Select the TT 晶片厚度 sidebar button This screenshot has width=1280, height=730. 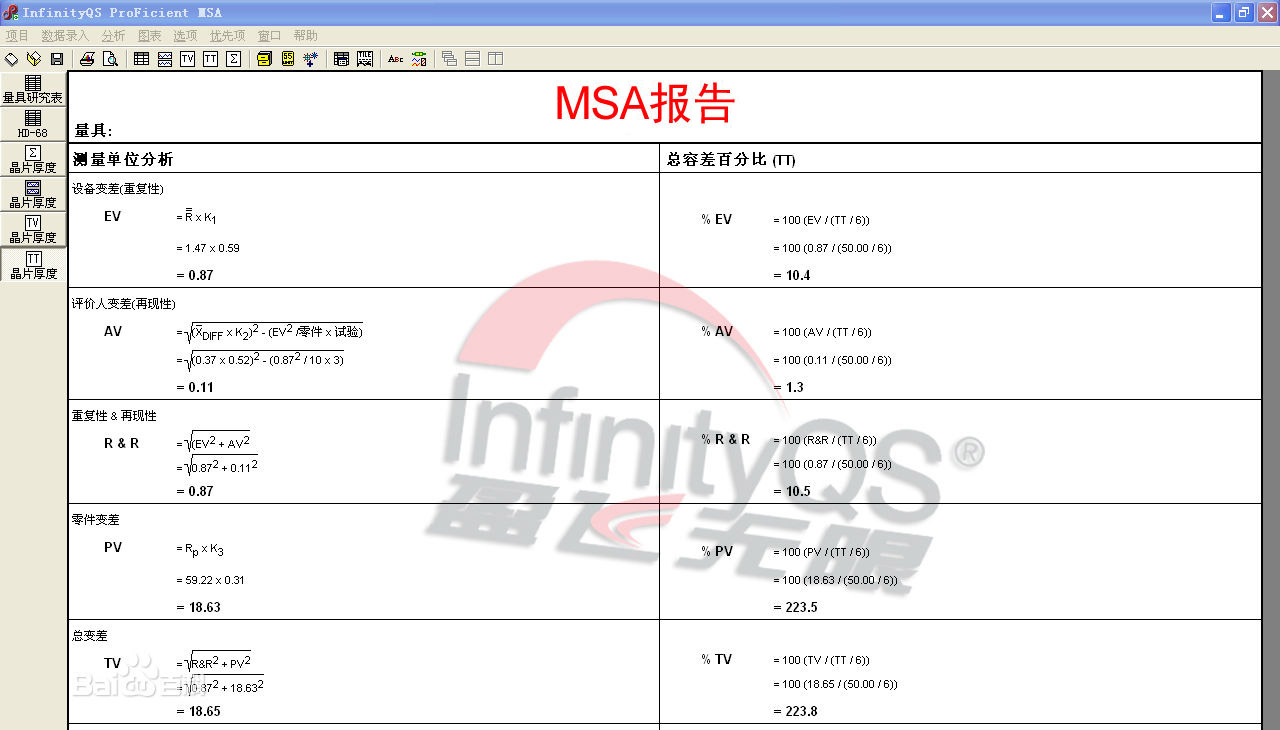33,265
